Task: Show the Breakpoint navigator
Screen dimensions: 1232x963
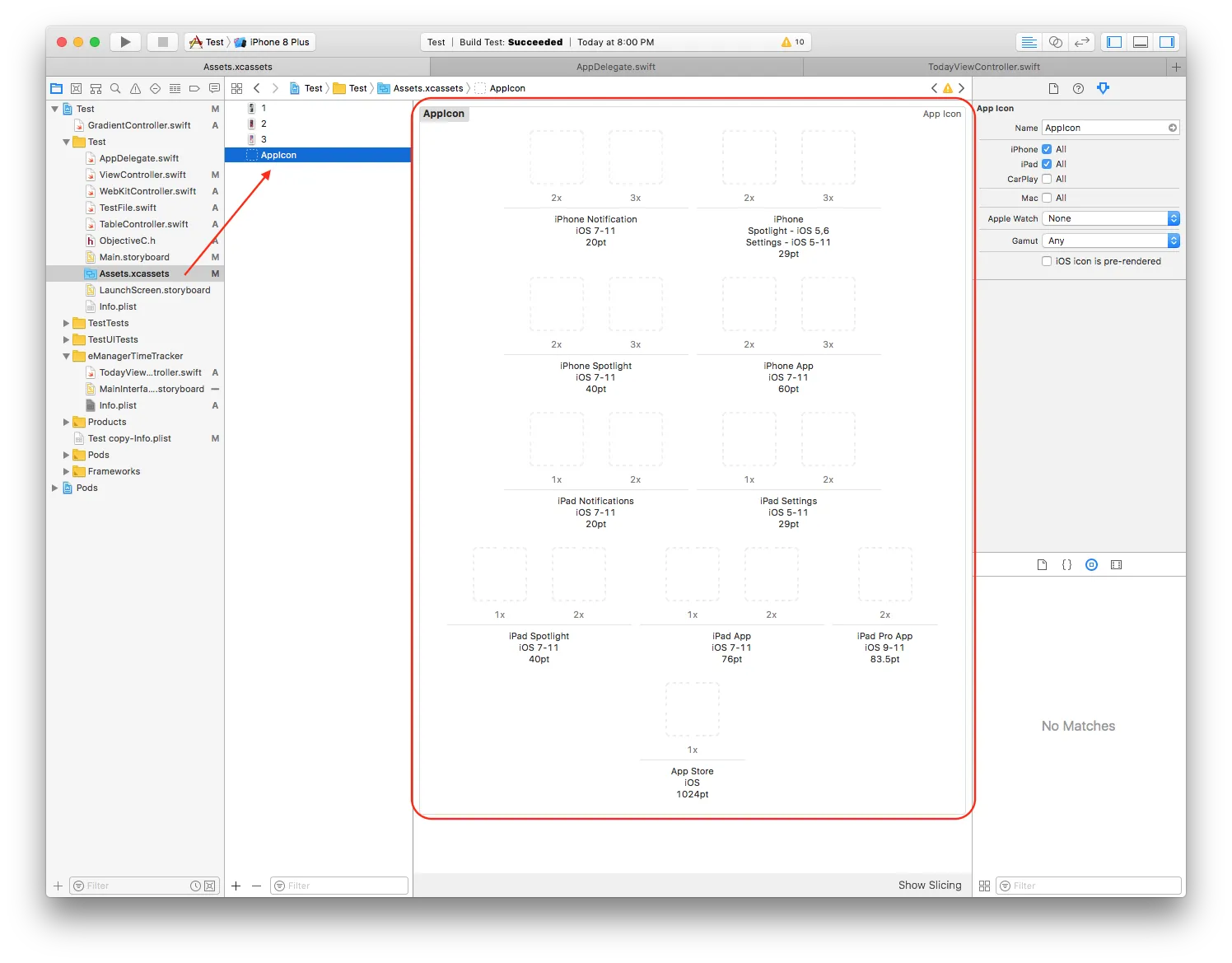Action: [194, 88]
